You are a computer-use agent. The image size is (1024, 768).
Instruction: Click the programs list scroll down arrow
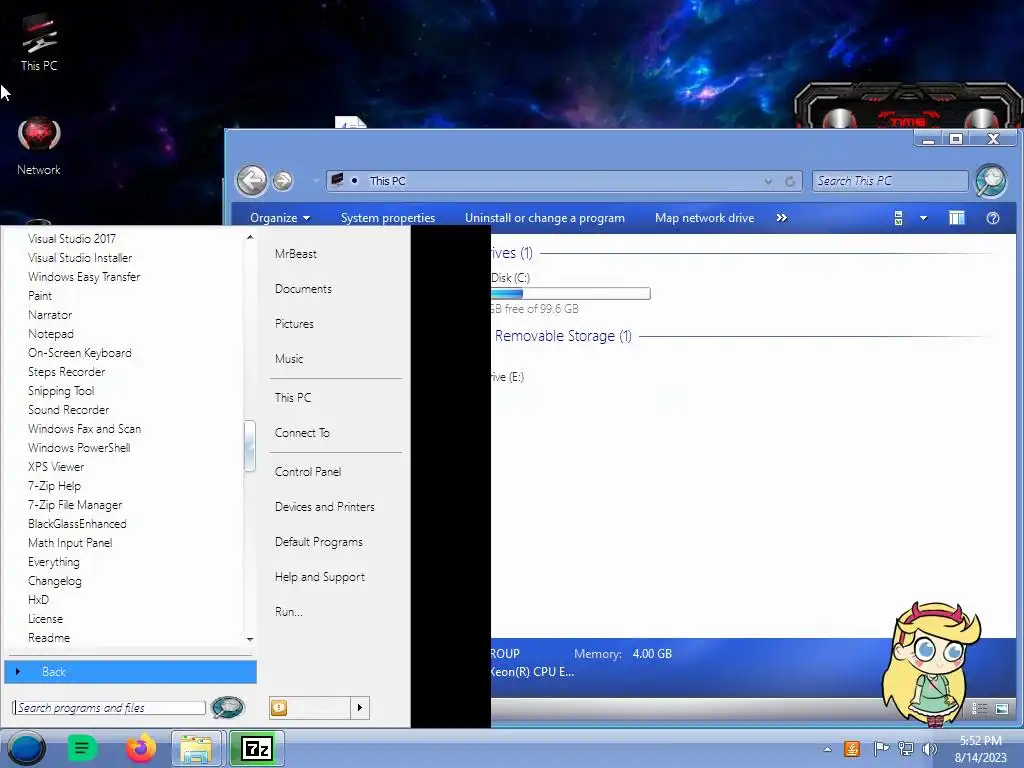(x=250, y=639)
